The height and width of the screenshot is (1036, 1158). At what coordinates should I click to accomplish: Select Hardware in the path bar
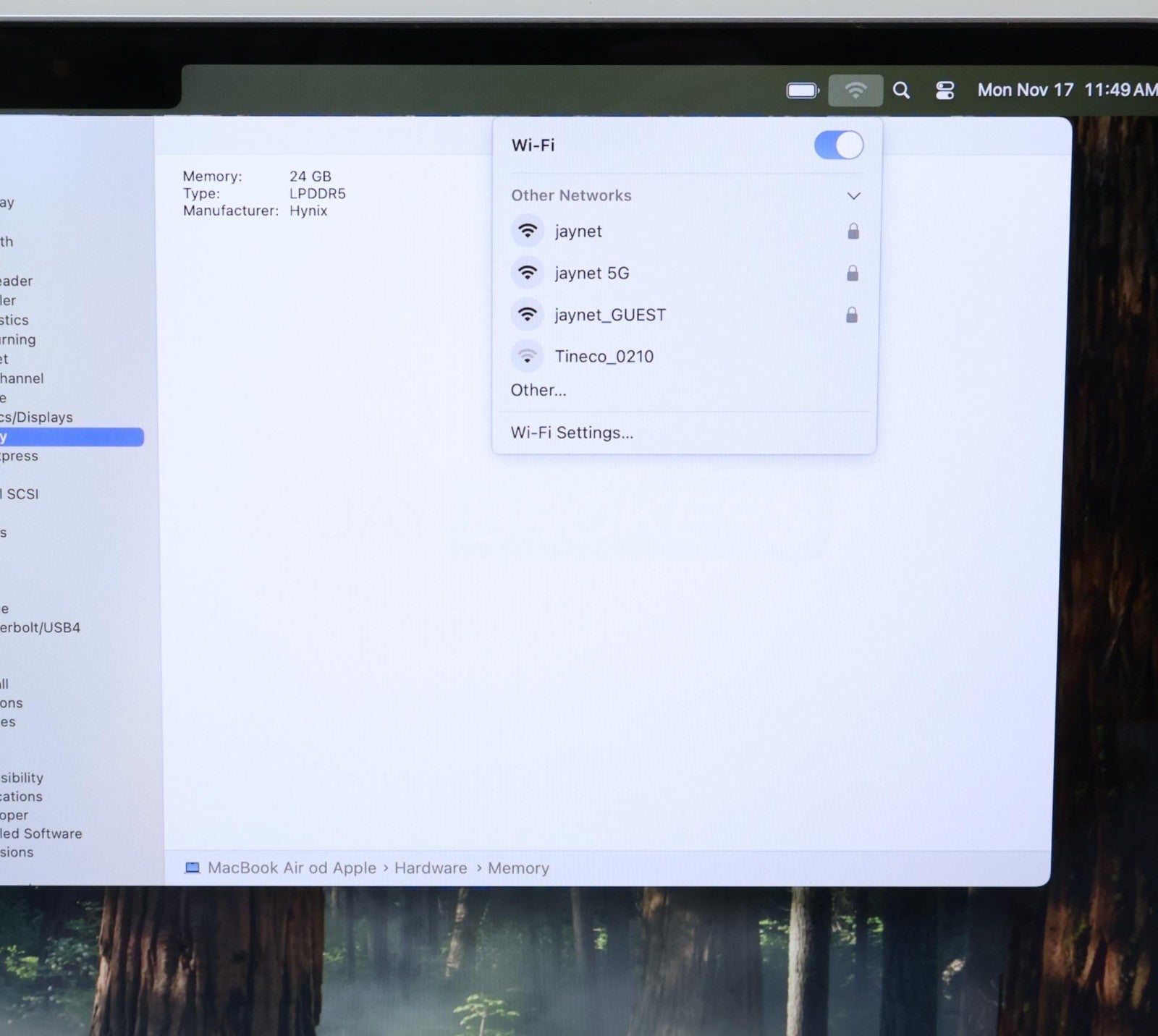tap(431, 868)
